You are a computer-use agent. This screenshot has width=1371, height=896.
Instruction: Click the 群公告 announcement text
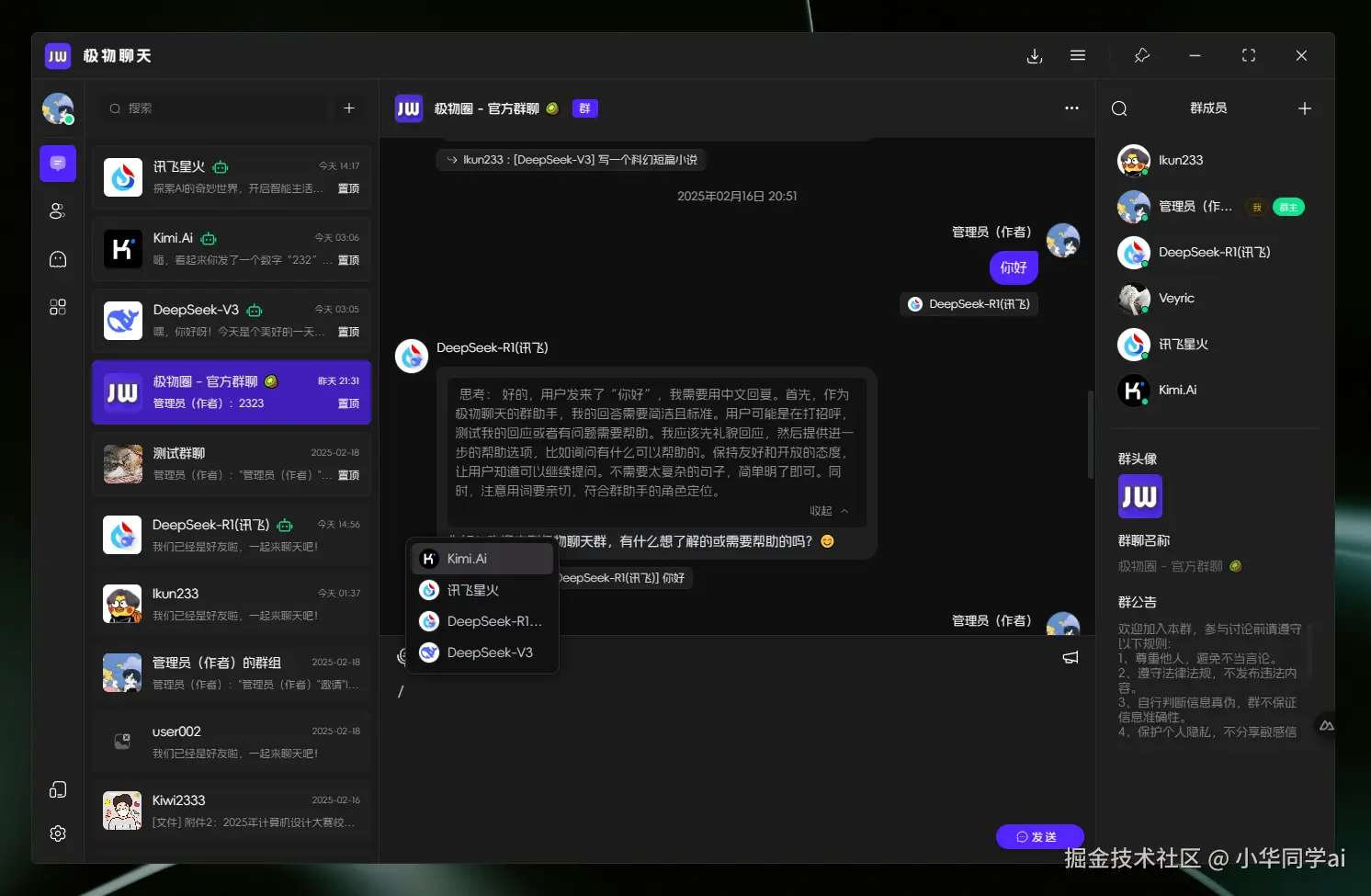pos(1209,680)
